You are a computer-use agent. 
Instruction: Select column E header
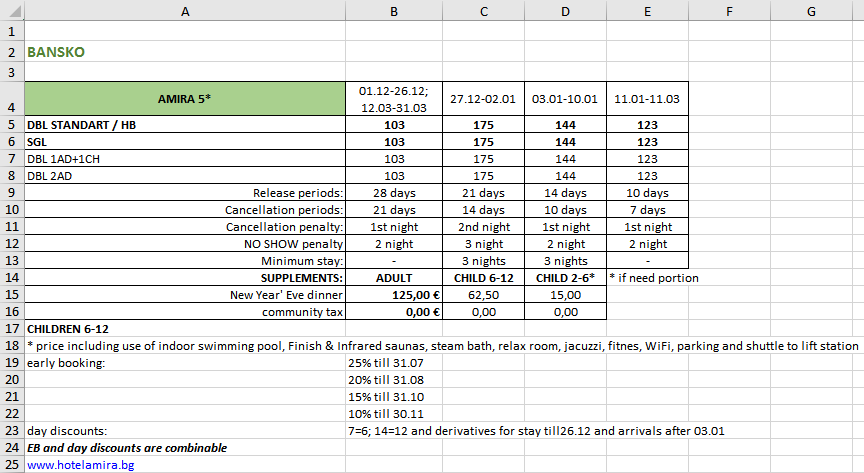(647, 11)
